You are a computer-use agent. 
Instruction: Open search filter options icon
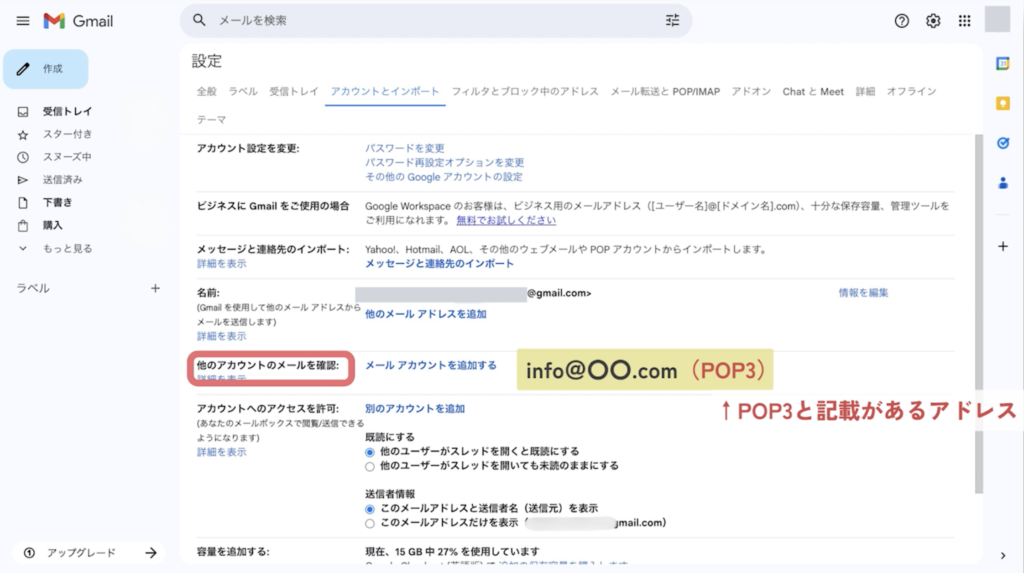click(671, 21)
